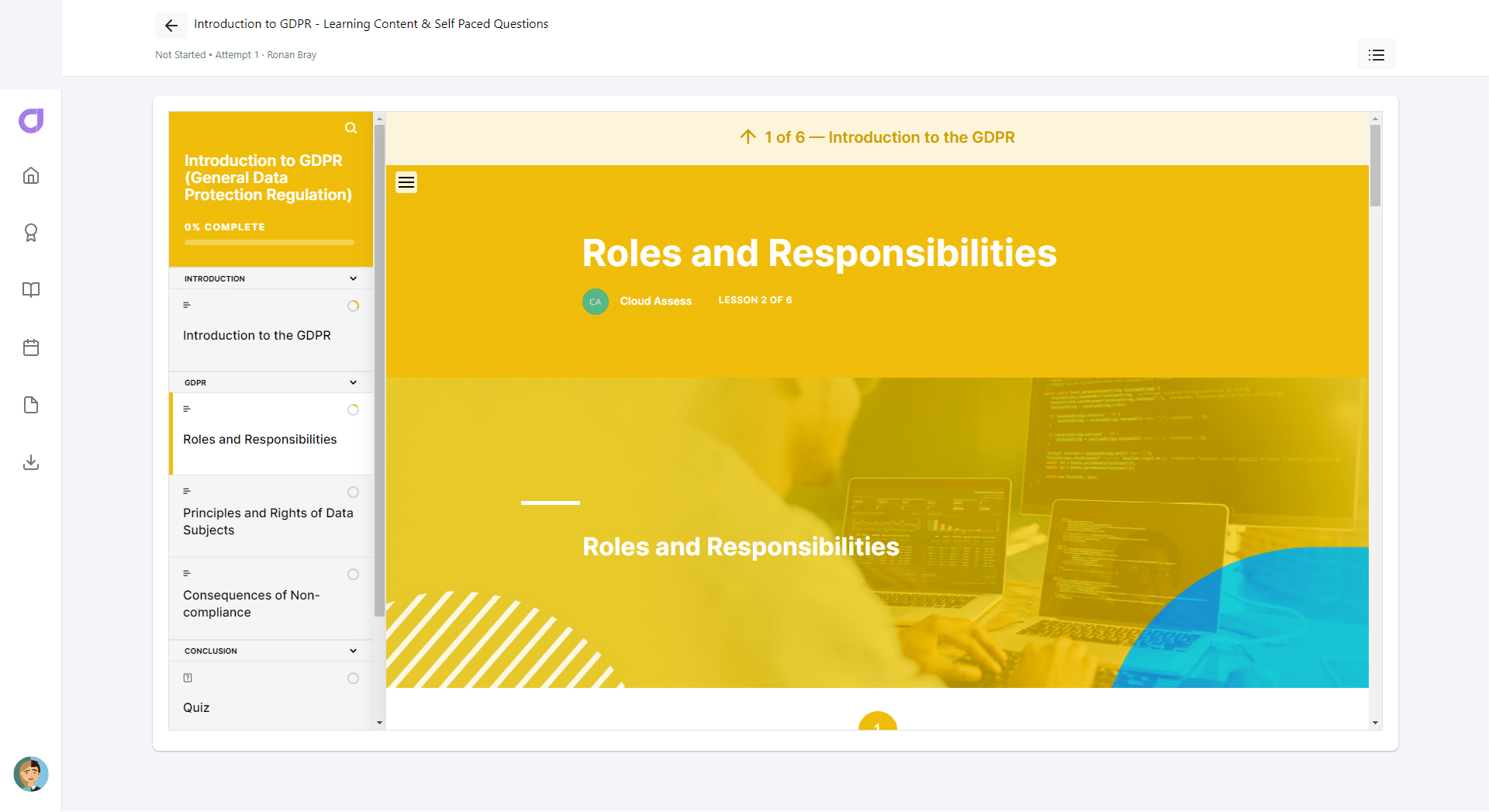Open the user profile avatar
The height and width of the screenshot is (812, 1489).
coord(31,774)
